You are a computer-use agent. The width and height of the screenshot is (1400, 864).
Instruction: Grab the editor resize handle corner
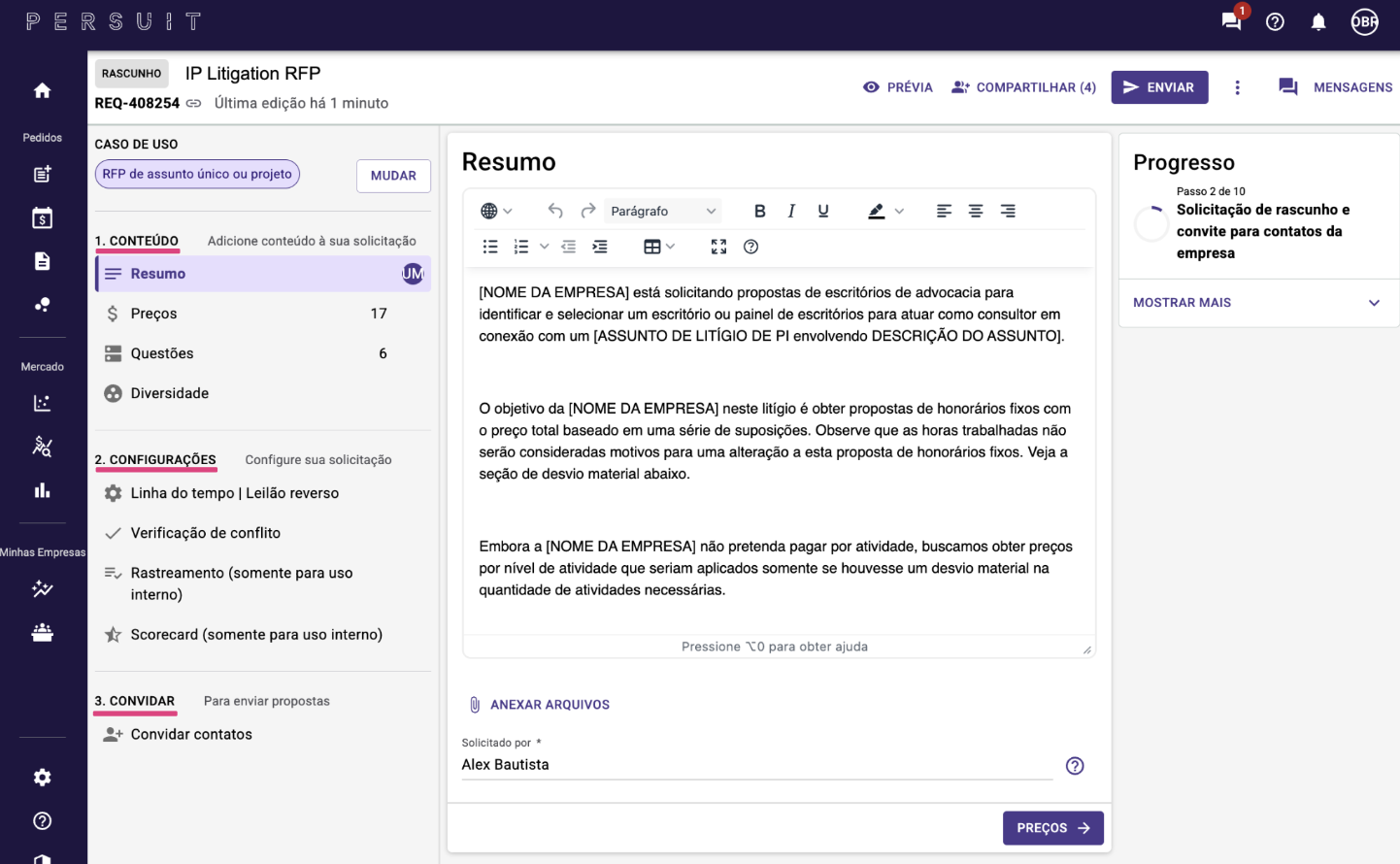[1086, 649]
